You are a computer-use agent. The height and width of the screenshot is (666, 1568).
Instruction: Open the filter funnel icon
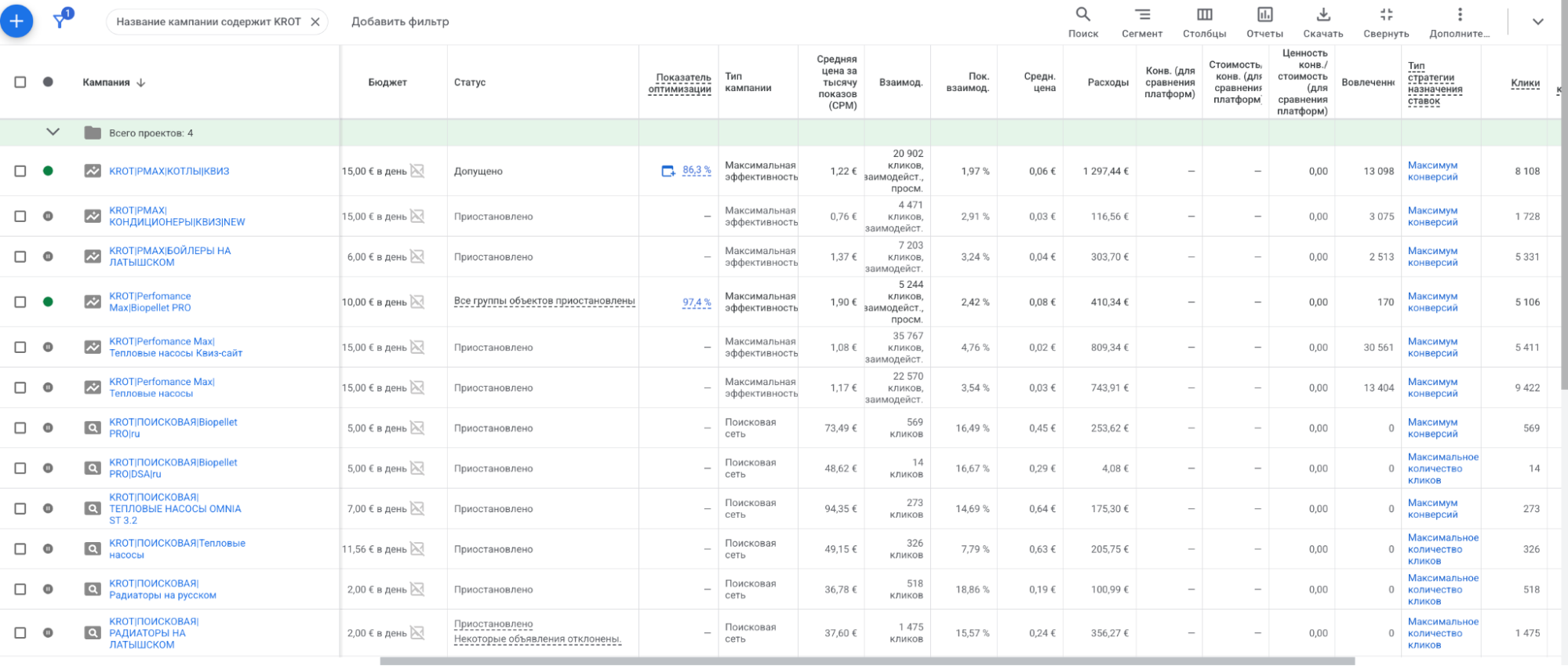click(60, 20)
